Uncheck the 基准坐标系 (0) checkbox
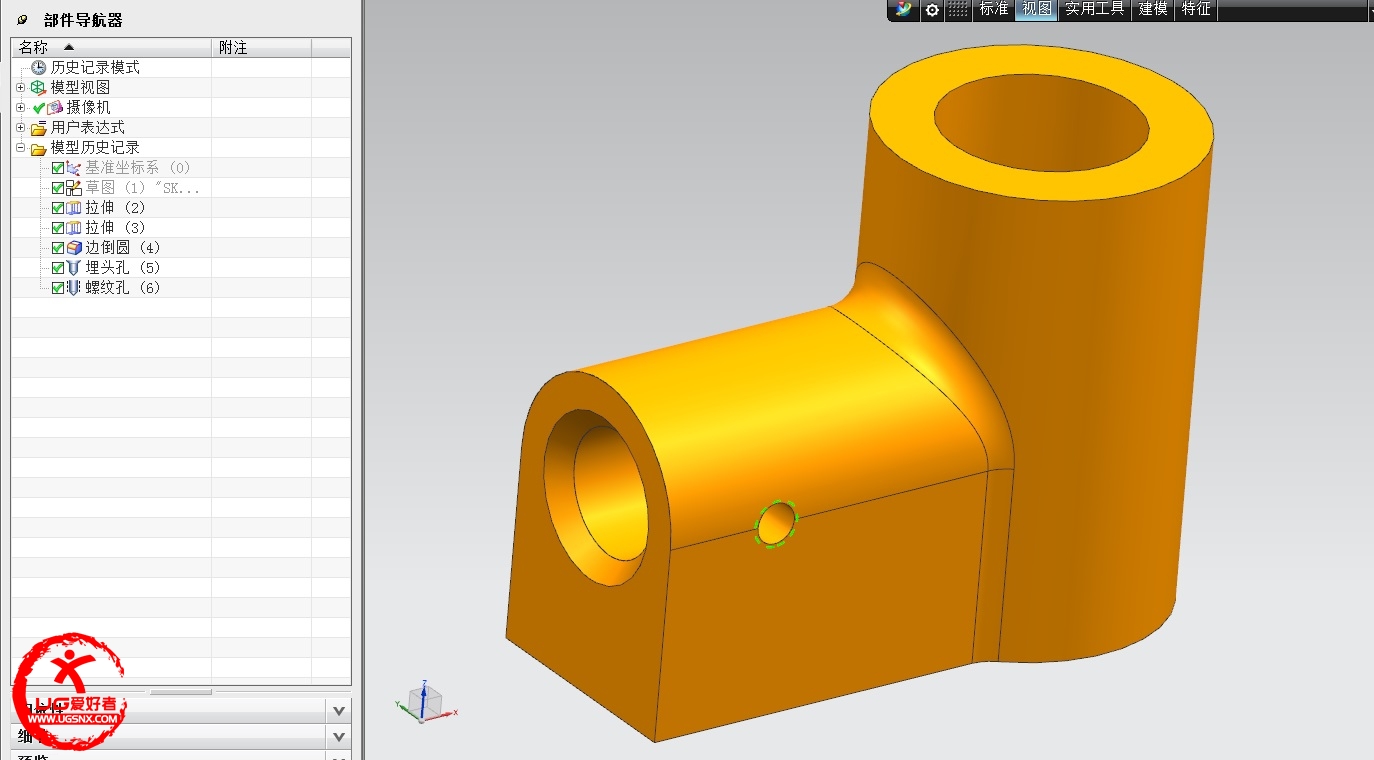 coord(58,167)
